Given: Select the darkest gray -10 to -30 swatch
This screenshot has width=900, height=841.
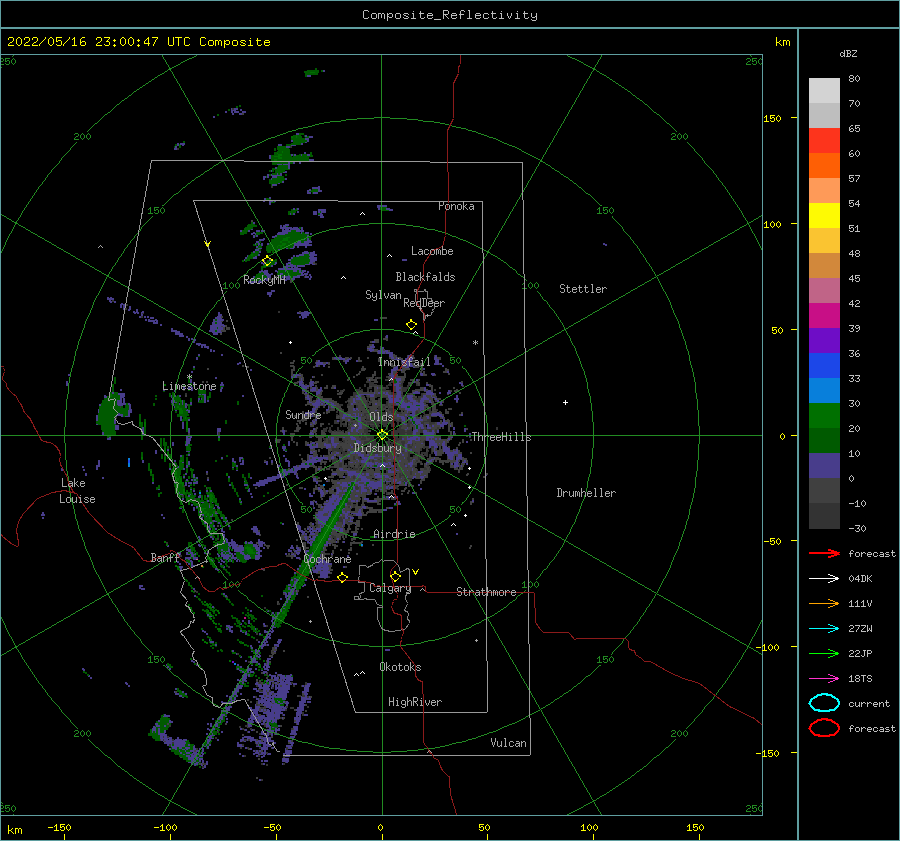Looking at the screenshot, I should (x=824, y=516).
